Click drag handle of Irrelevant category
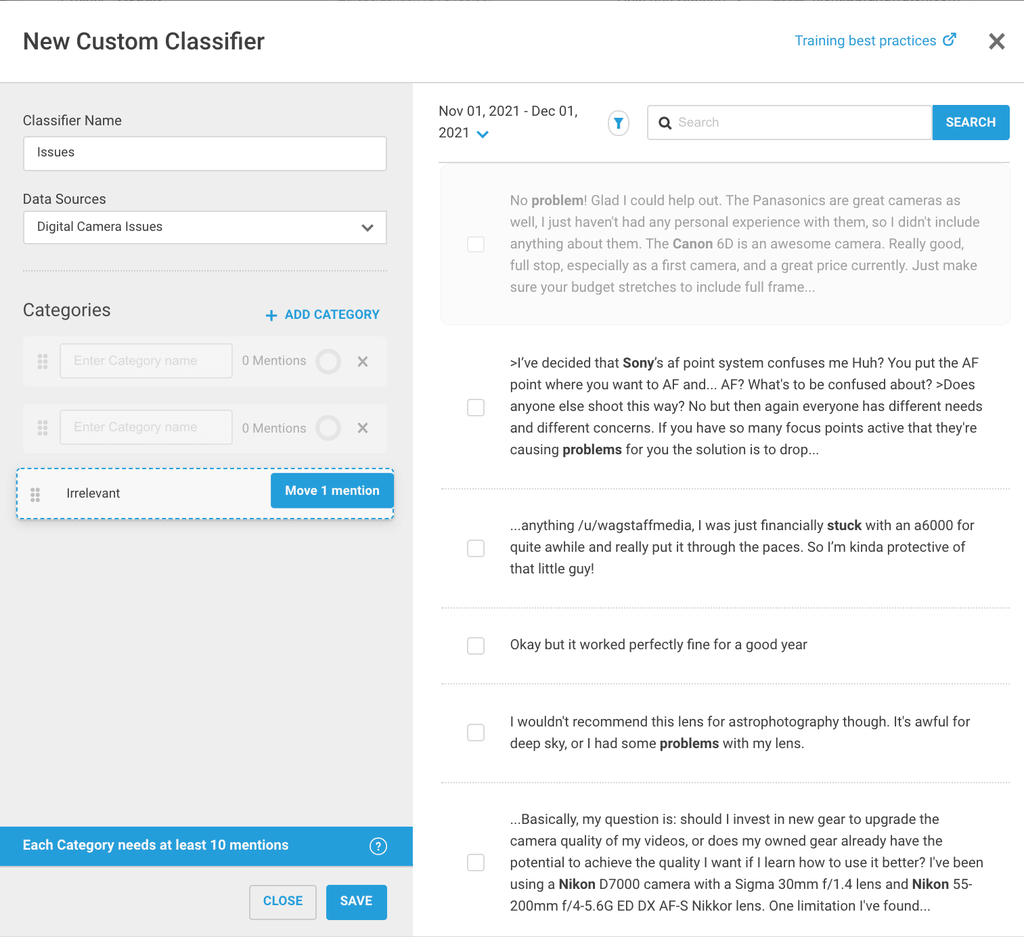The width and height of the screenshot is (1024, 937). 36,494
